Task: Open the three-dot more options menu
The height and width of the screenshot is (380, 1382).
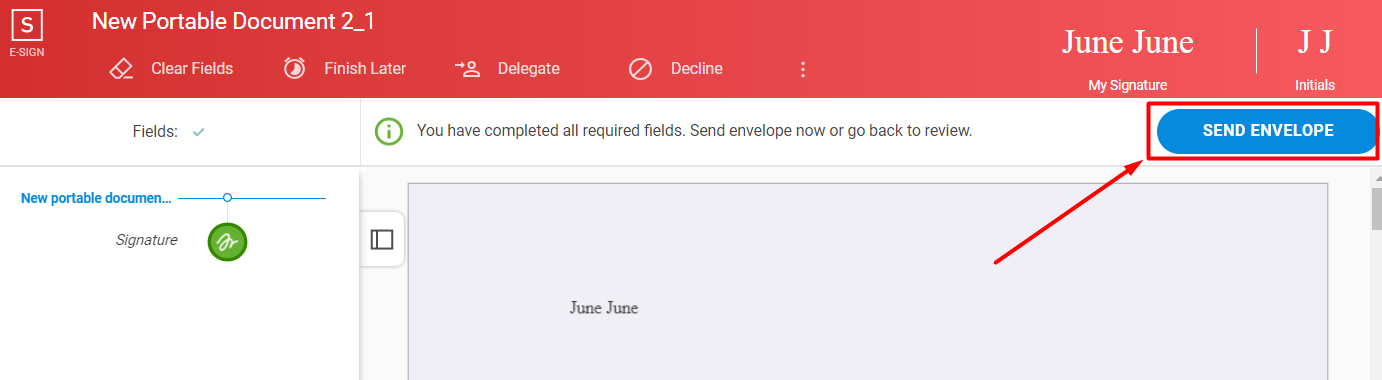Action: 802,69
